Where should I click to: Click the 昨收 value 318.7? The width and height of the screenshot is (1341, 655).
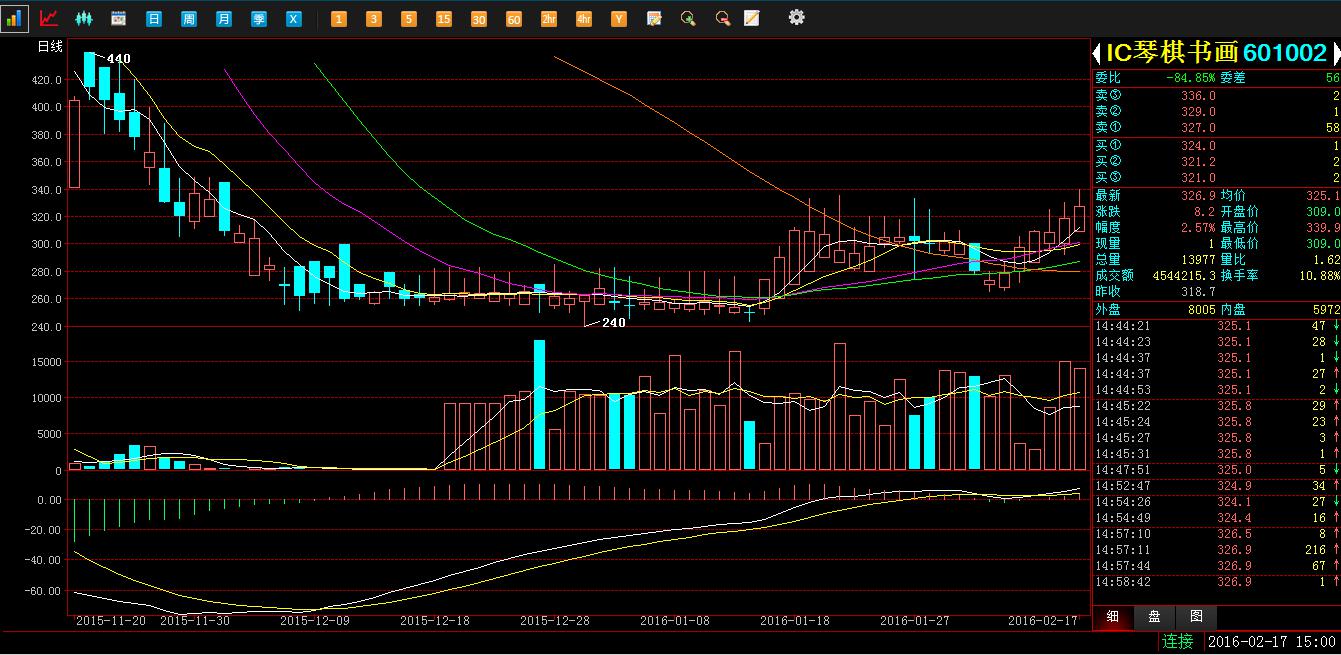(x=1198, y=291)
